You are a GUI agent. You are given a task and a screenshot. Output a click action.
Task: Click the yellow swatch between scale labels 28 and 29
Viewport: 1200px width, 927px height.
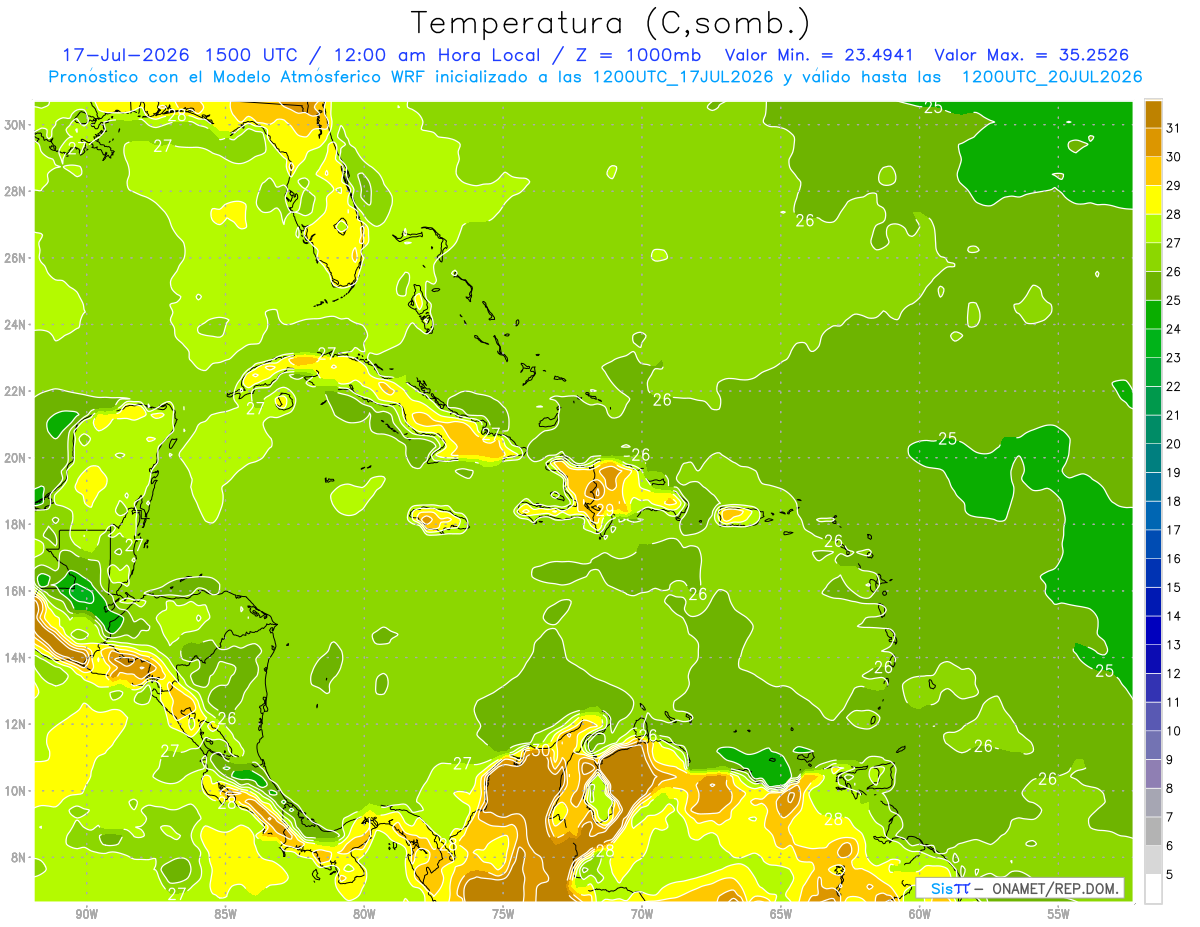(x=1153, y=199)
